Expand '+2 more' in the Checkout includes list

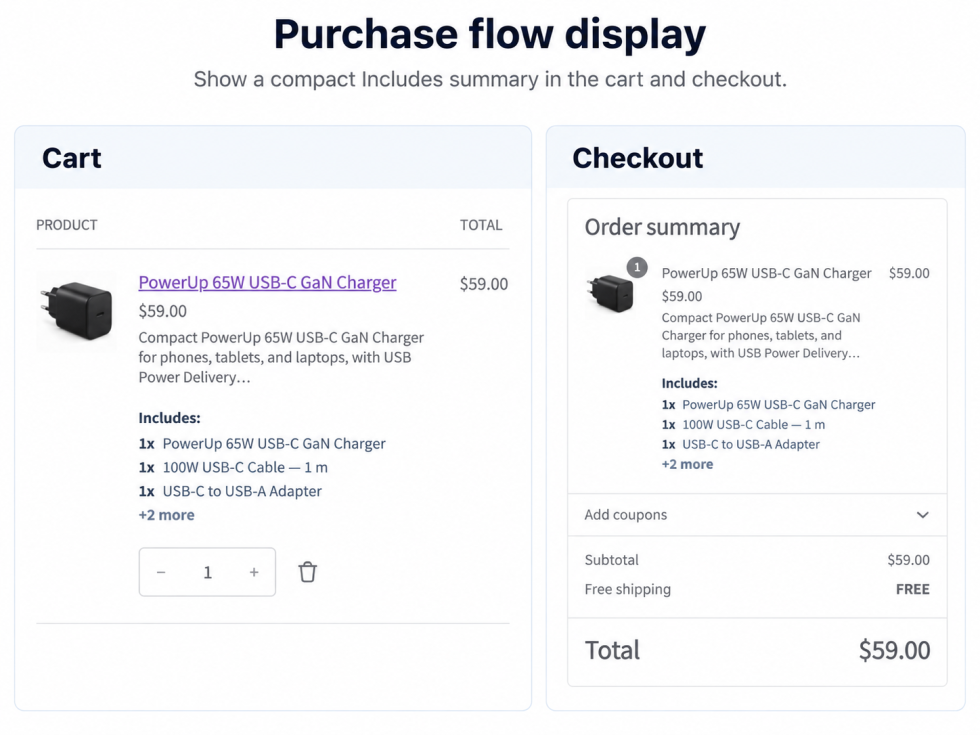688,464
